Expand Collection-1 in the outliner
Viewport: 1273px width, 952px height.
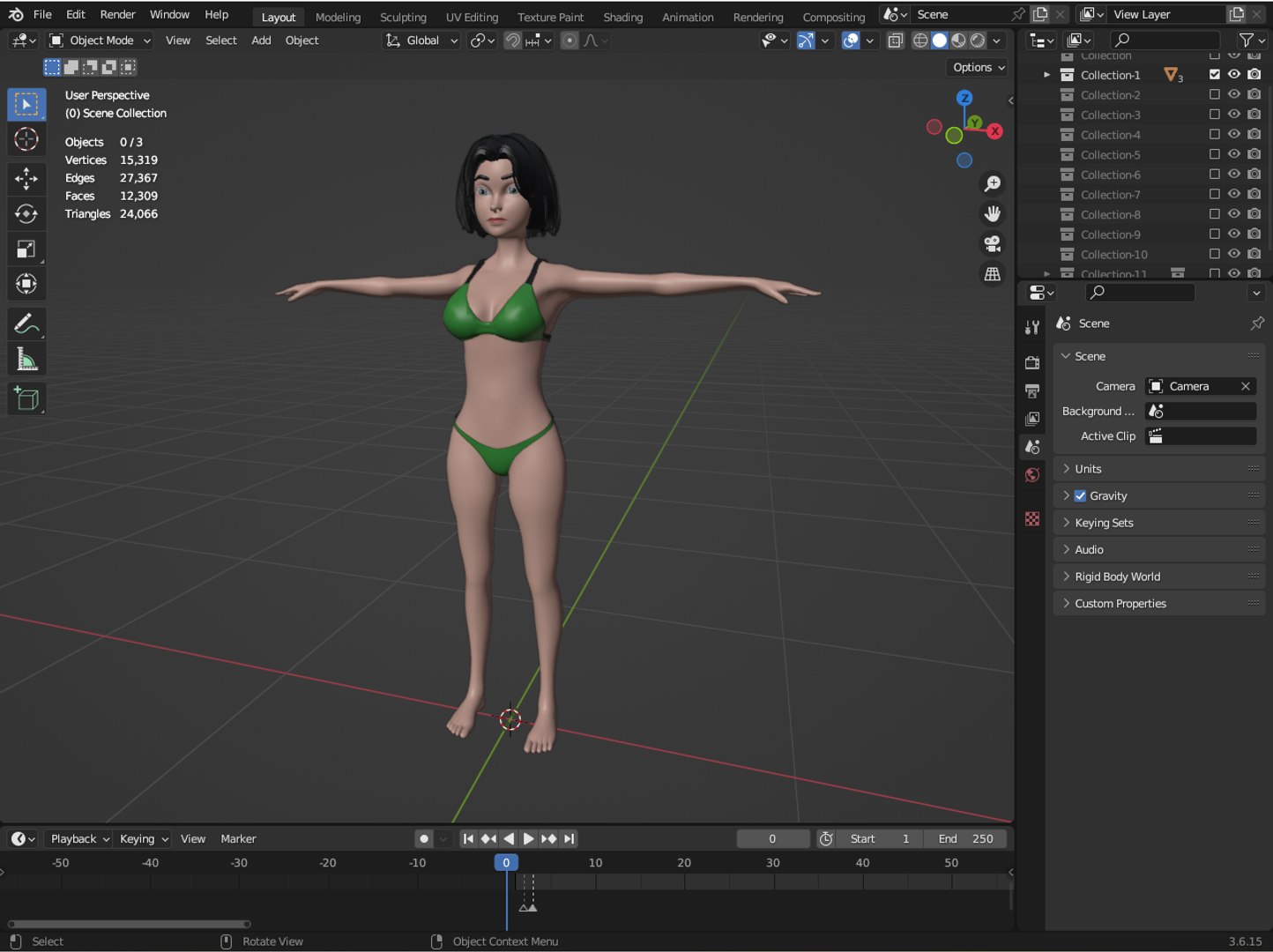1046,75
